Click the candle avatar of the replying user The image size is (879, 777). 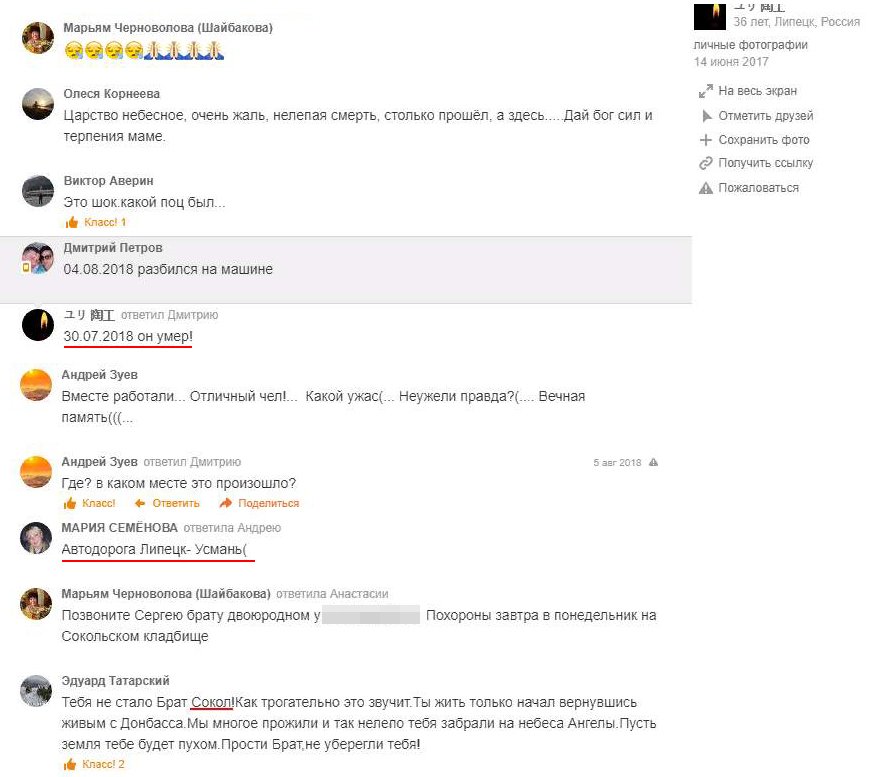(x=38, y=325)
